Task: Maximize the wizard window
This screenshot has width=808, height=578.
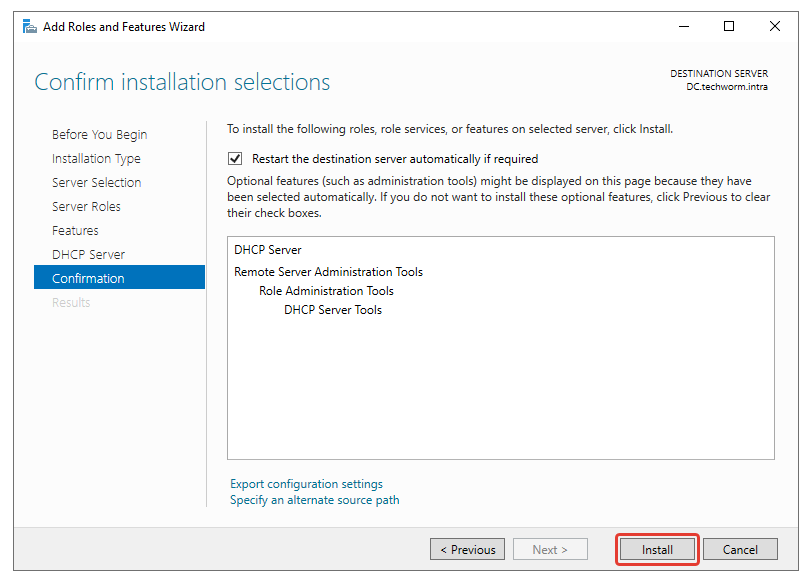Action: coord(729,27)
